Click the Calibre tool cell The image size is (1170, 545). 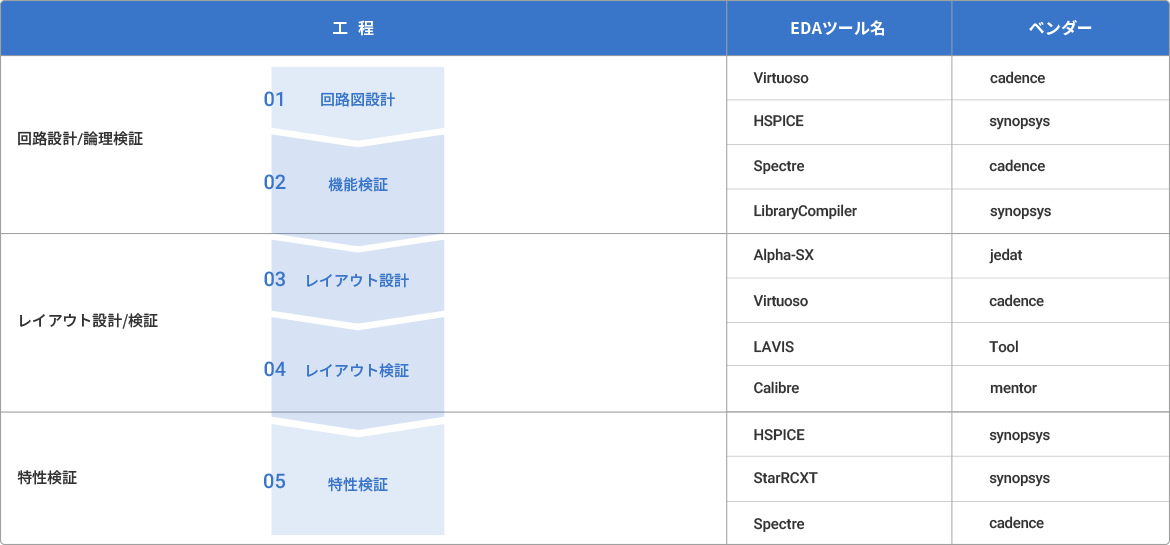point(839,388)
